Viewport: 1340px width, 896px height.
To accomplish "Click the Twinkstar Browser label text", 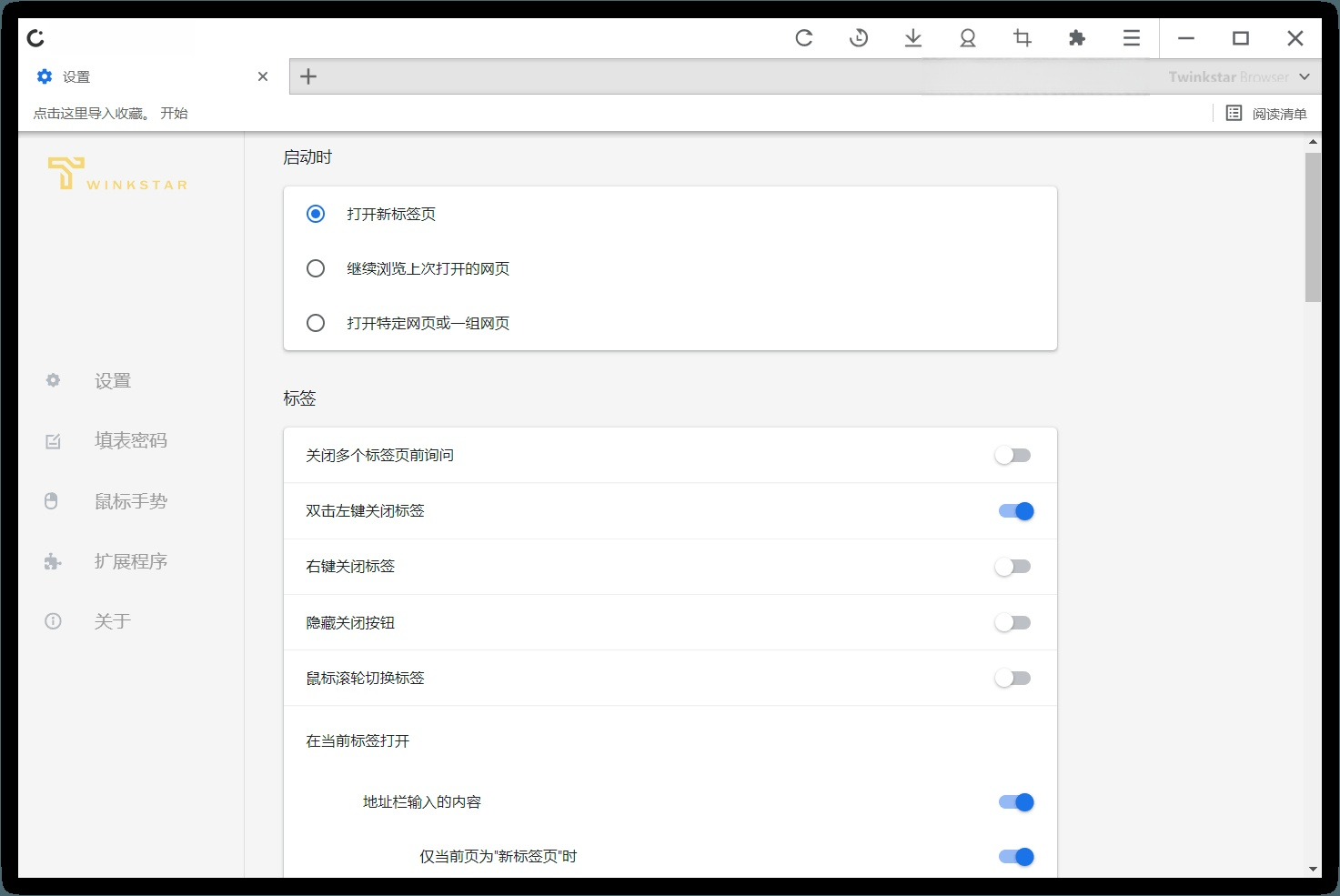I will coord(1228,77).
